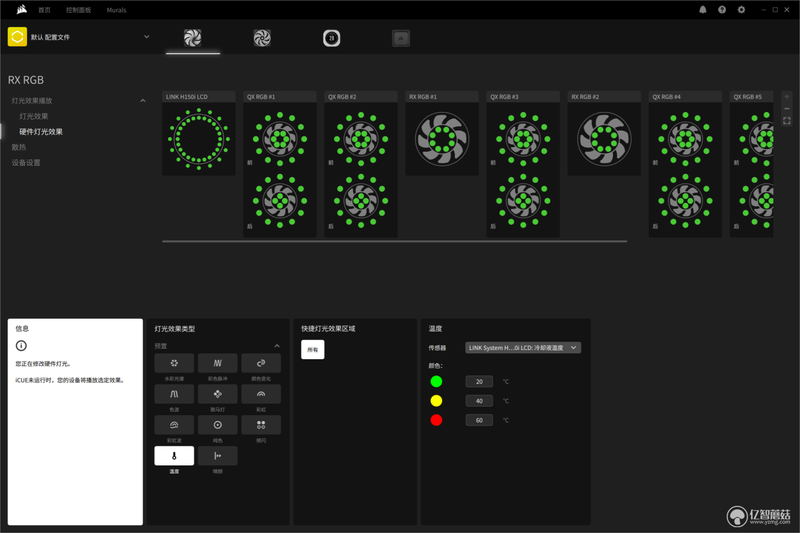Select QX RGB #1 front fan
The width and height of the screenshot is (800, 533).
point(280,139)
